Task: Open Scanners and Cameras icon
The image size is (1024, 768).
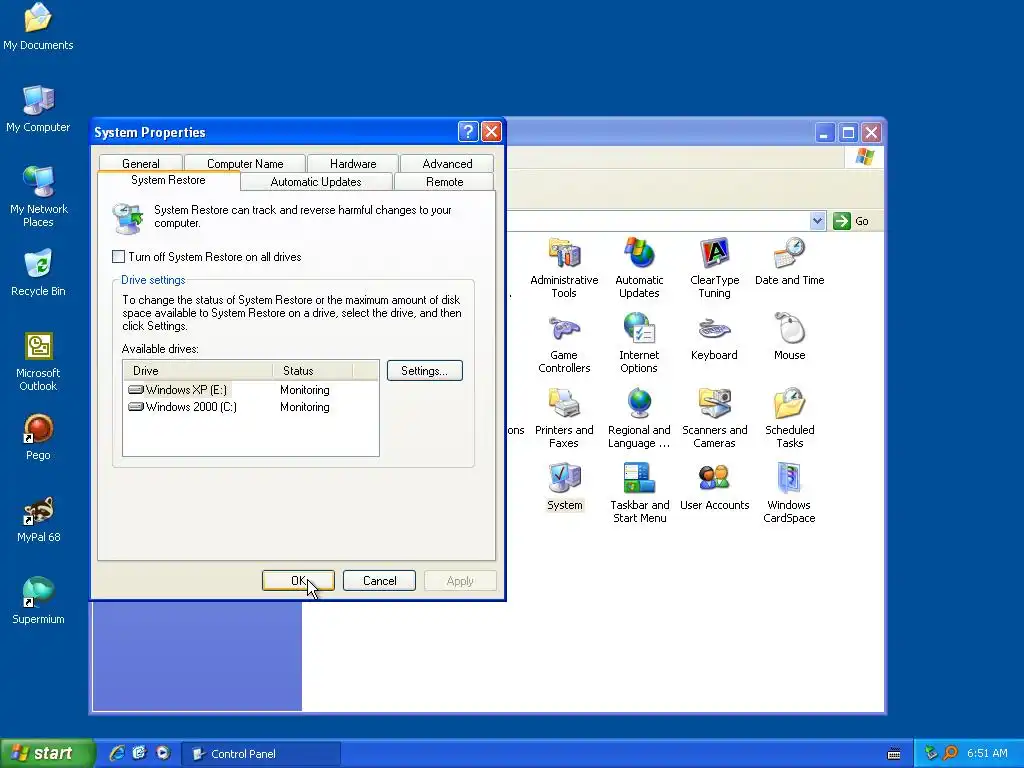Action: (714, 418)
